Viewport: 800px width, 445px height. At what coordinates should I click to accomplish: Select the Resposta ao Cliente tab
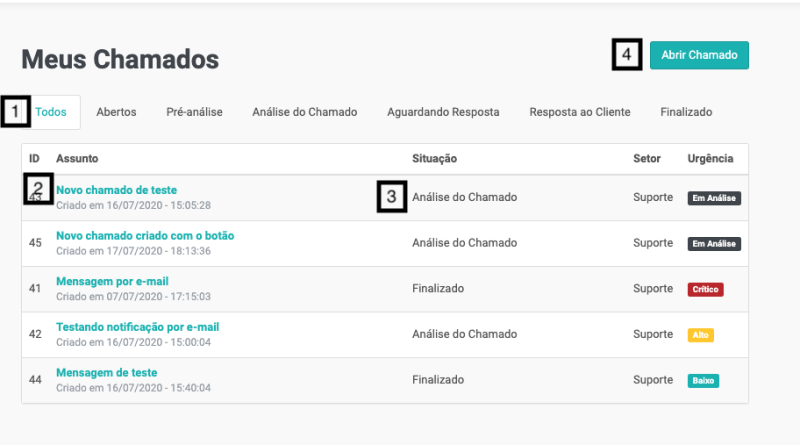point(580,112)
